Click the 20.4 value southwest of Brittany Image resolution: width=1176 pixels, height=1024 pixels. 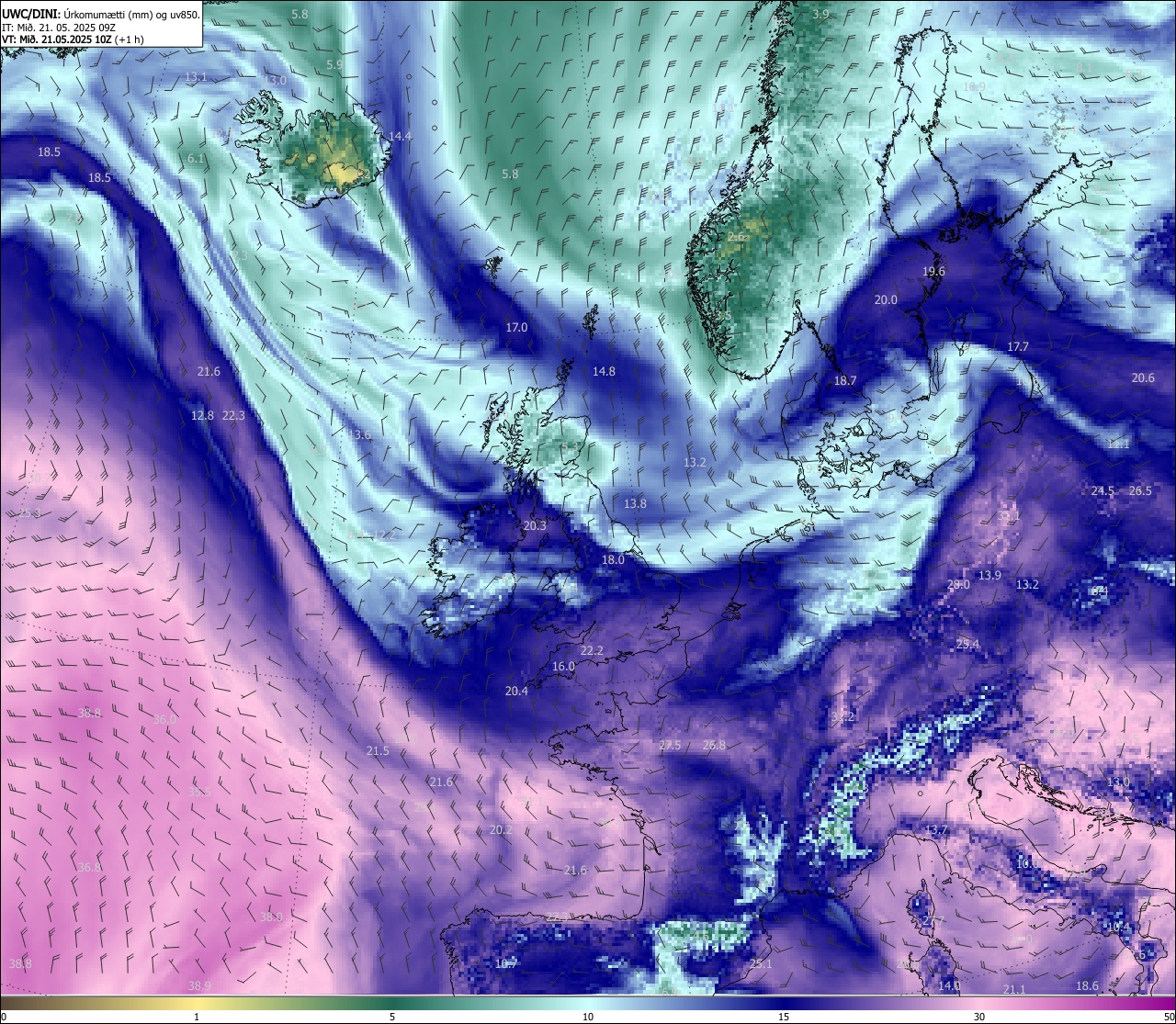click(516, 691)
